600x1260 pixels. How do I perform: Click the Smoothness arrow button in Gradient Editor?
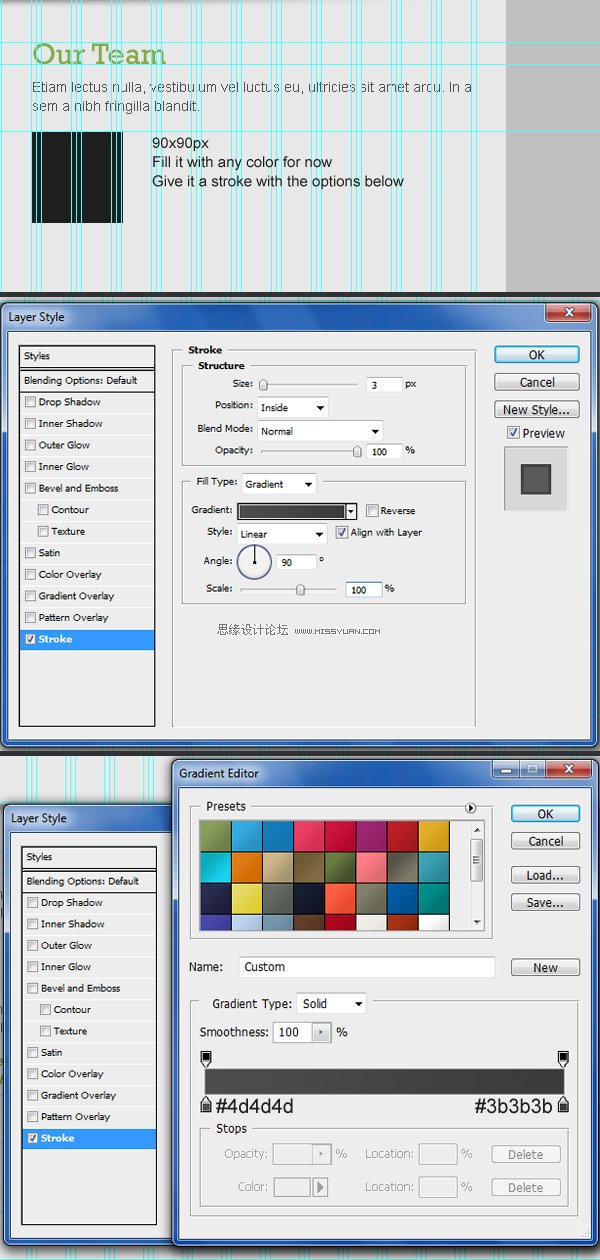pyautogui.click(x=321, y=1032)
